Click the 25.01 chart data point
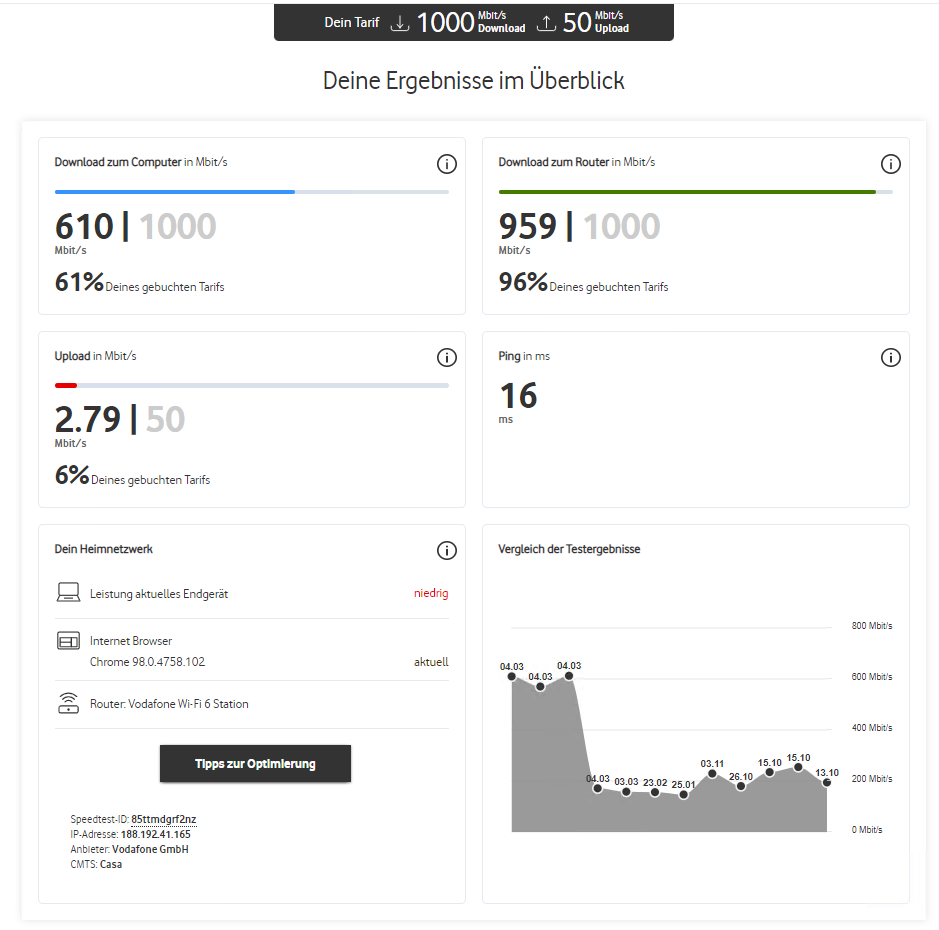 [683, 795]
